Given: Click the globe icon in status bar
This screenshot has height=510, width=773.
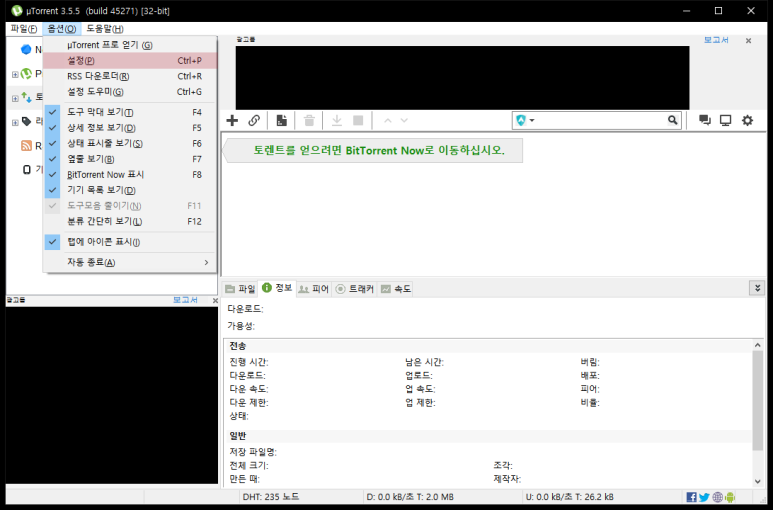Looking at the screenshot, I should tap(718, 497).
